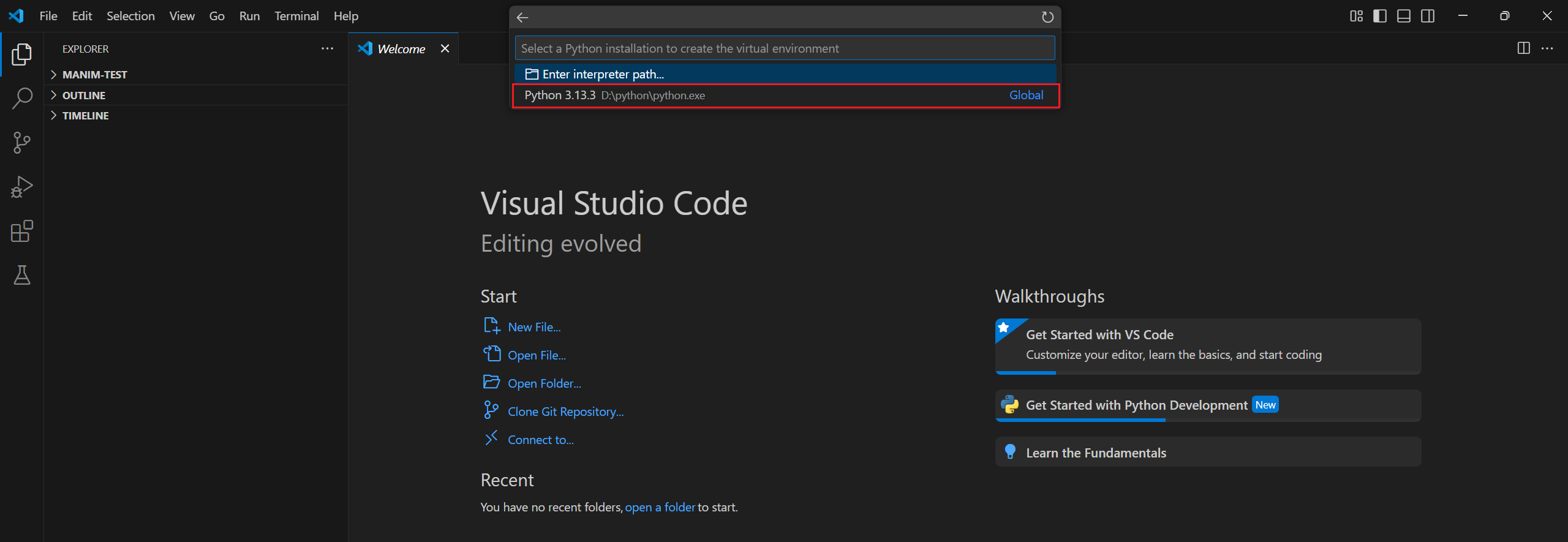Click the Clone Git Repository branch icon

(x=491, y=410)
